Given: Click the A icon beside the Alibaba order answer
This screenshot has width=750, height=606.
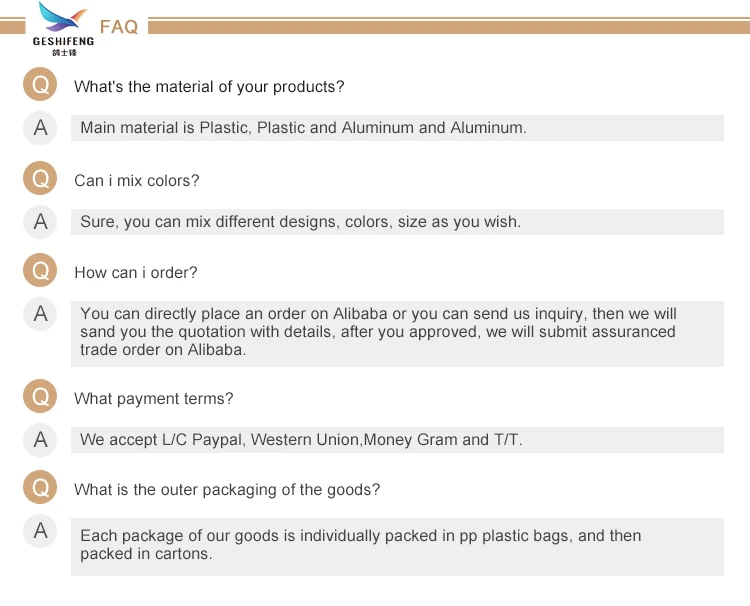Looking at the screenshot, I should (40, 314).
